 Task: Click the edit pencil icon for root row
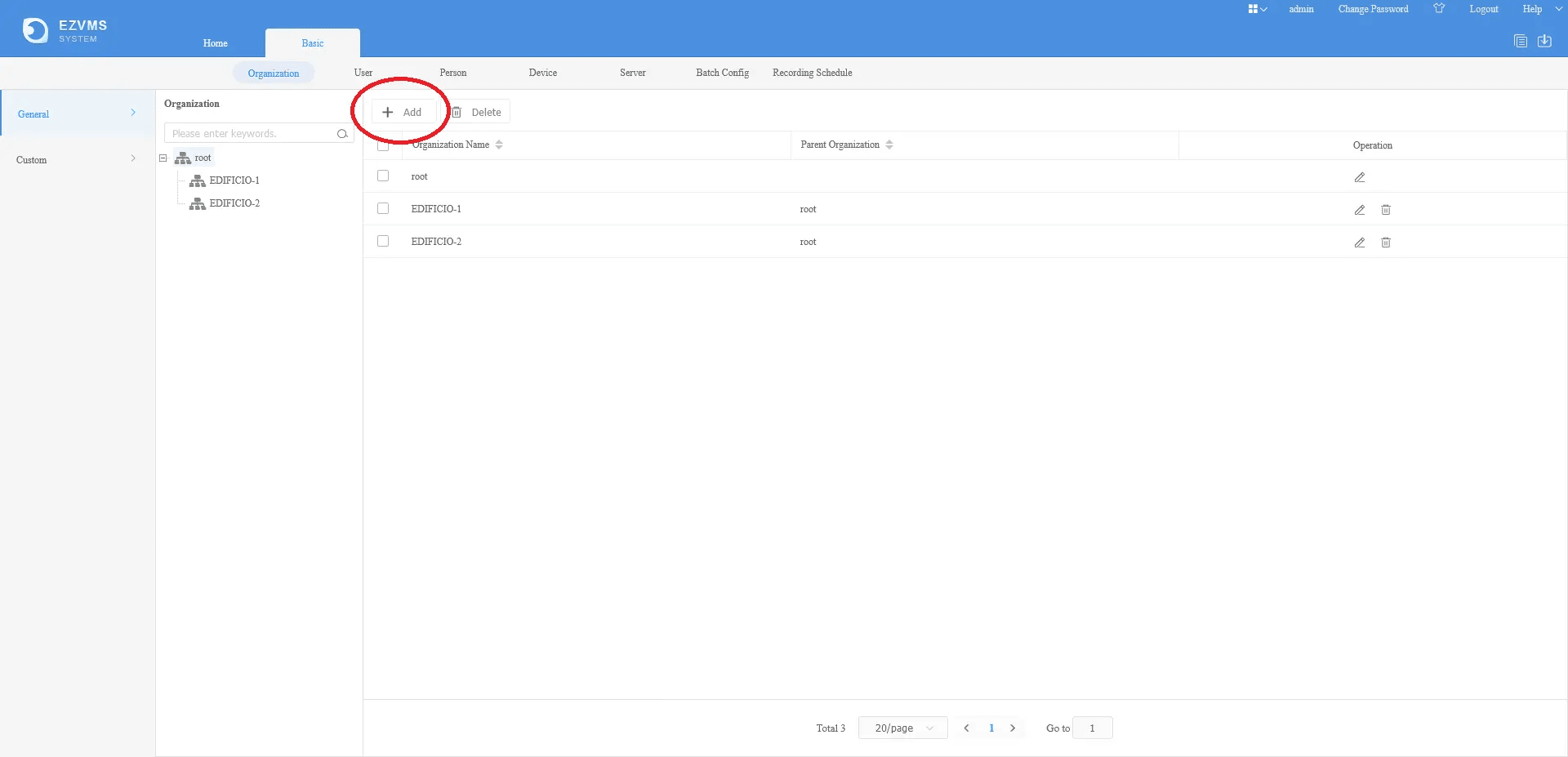pyautogui.click(x=1360, y=177)
